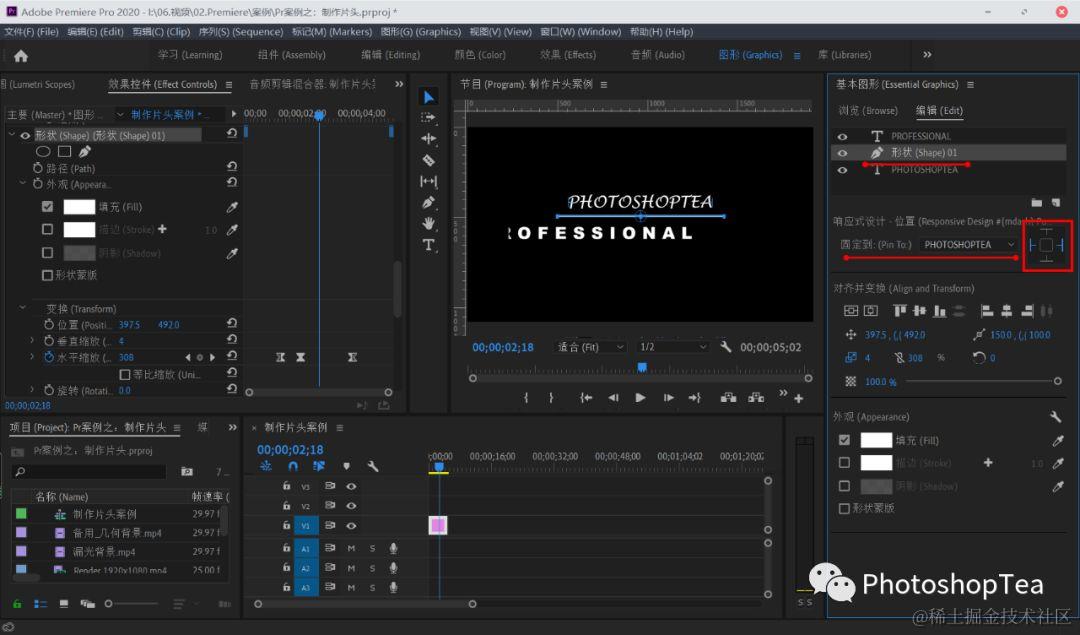Collapse the Appearance group in Effect Controls
The height and width of the screenshot is (635, 1080).
(23, 184)
